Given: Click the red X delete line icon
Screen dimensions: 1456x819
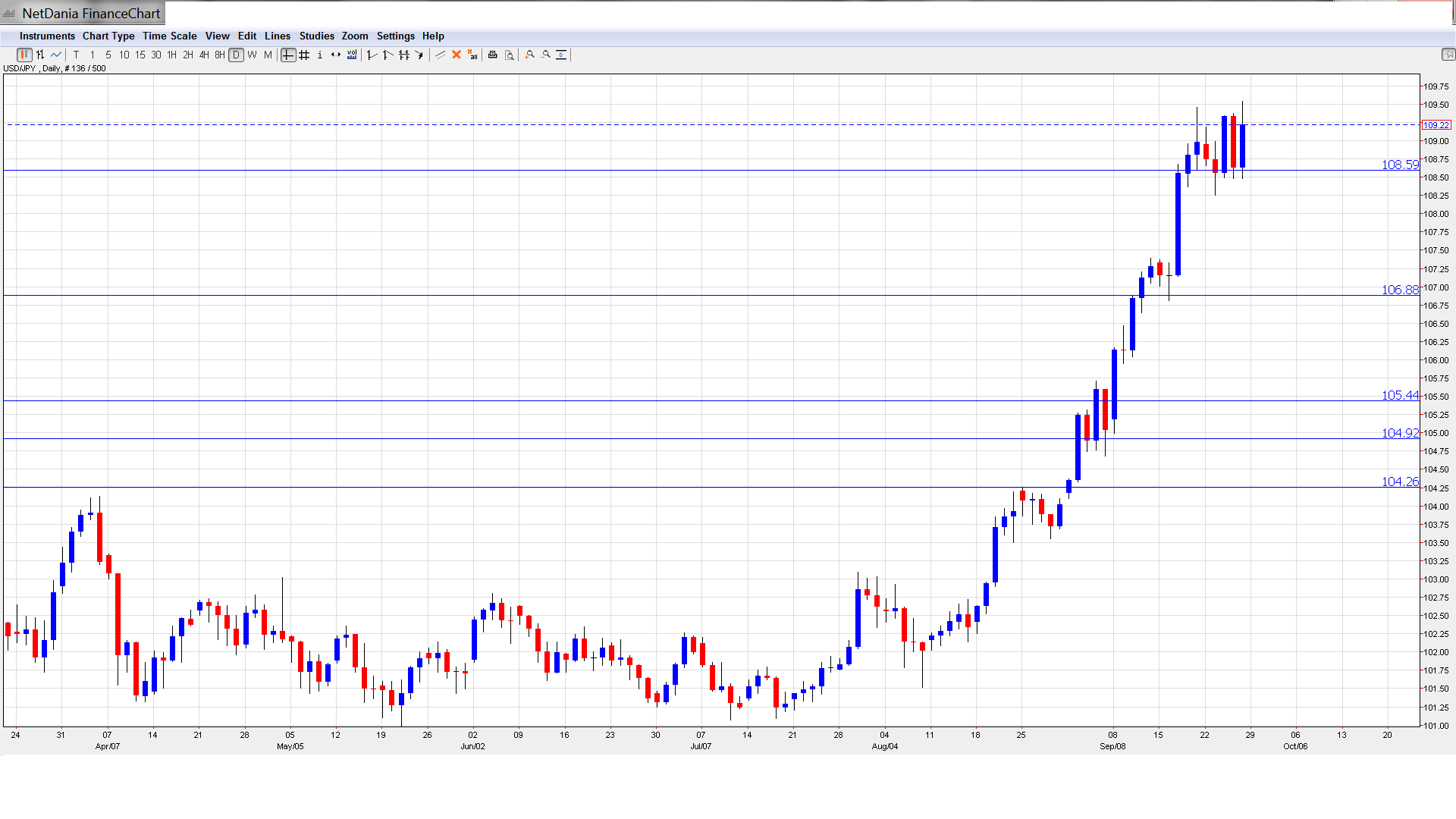Looking at the screenshot, I should pyautogui.click(x=457, y=55).
